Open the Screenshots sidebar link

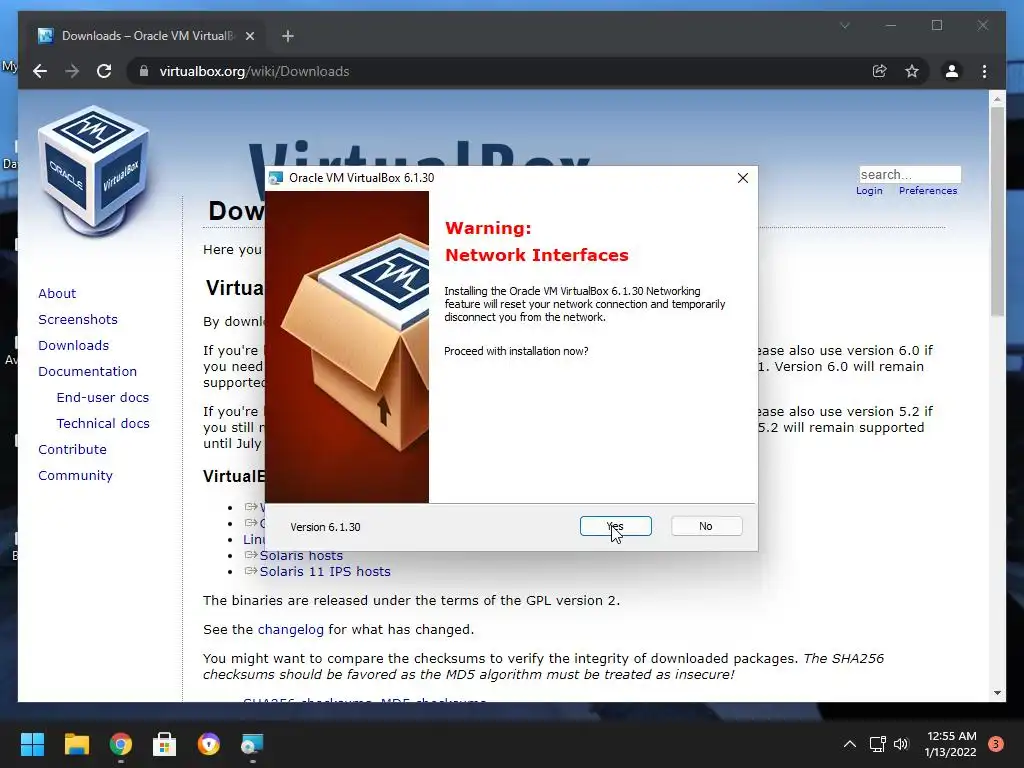coord(78,319)
